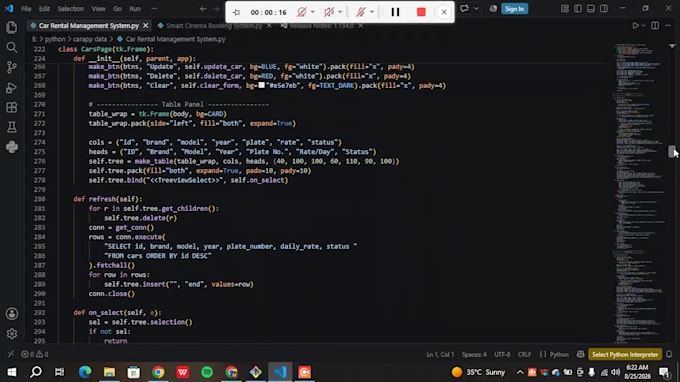Screen dimensions: 680x382
Task: Close the Smart Cinema Booking System.py tab
Action: pos(269,26)
